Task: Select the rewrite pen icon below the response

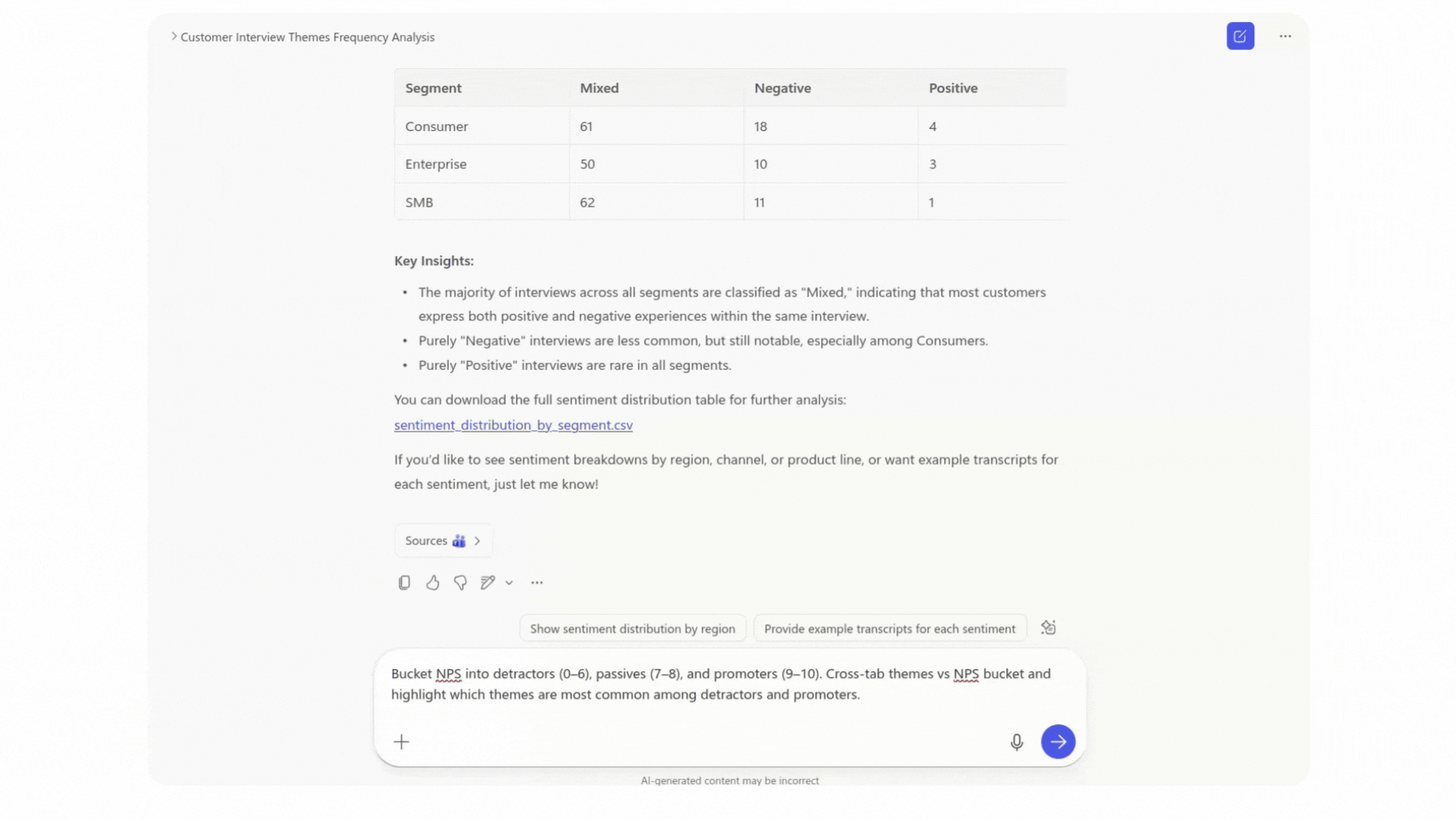Action: [x=488, y=582]
